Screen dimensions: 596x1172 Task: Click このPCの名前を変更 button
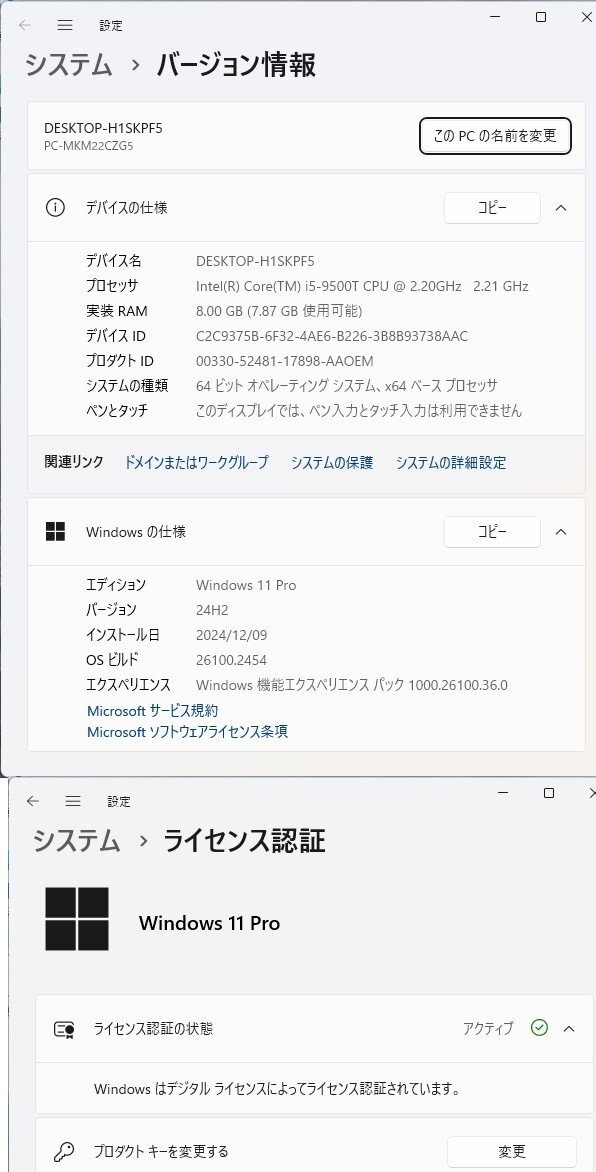(495, 136)
